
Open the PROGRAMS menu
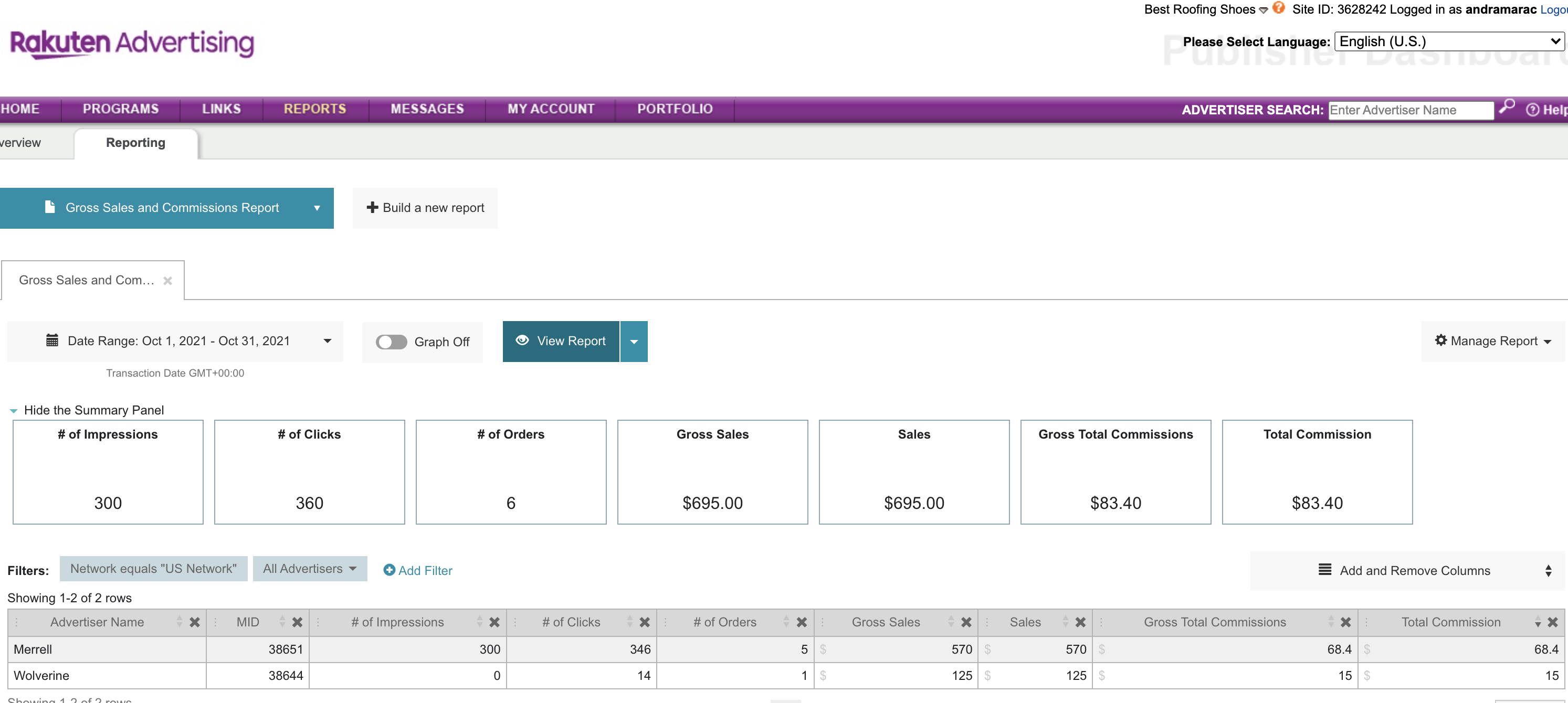coord(121,109)
